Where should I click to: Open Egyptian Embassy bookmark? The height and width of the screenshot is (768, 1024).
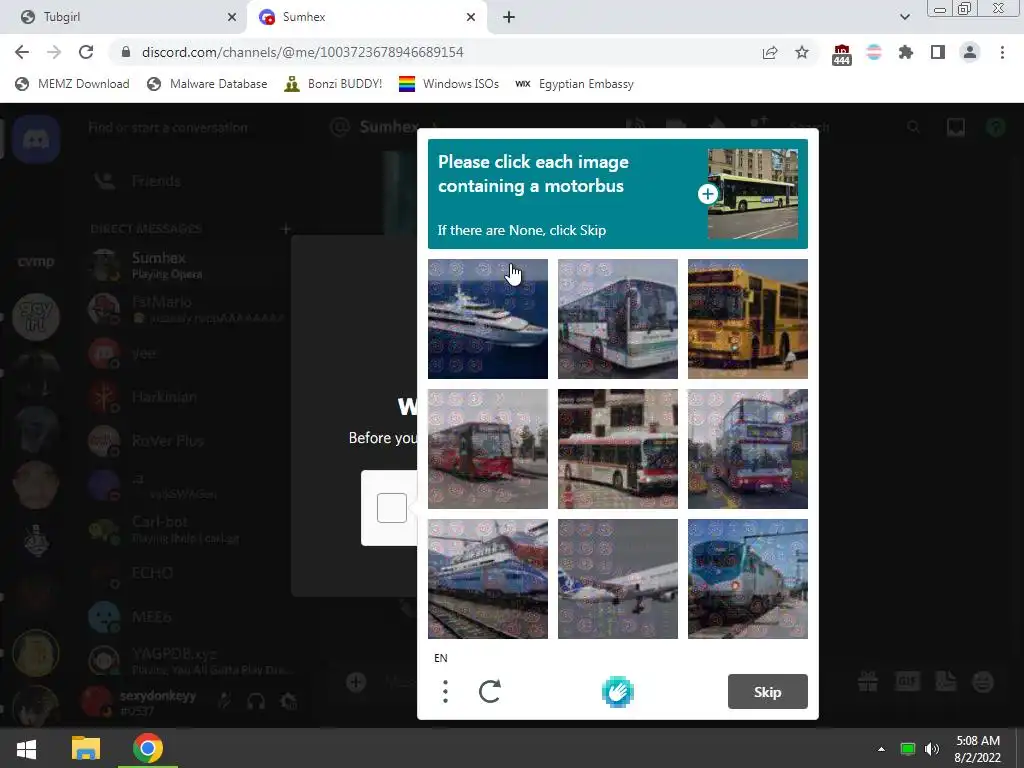pos(574,84)
